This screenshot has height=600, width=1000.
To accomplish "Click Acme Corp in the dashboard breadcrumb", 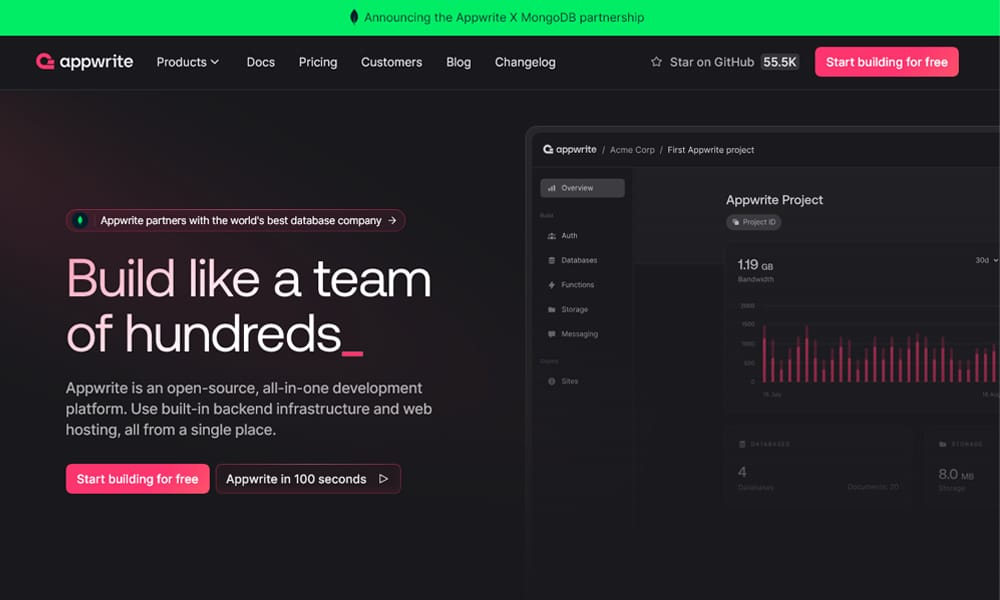I will pos(632,150).
